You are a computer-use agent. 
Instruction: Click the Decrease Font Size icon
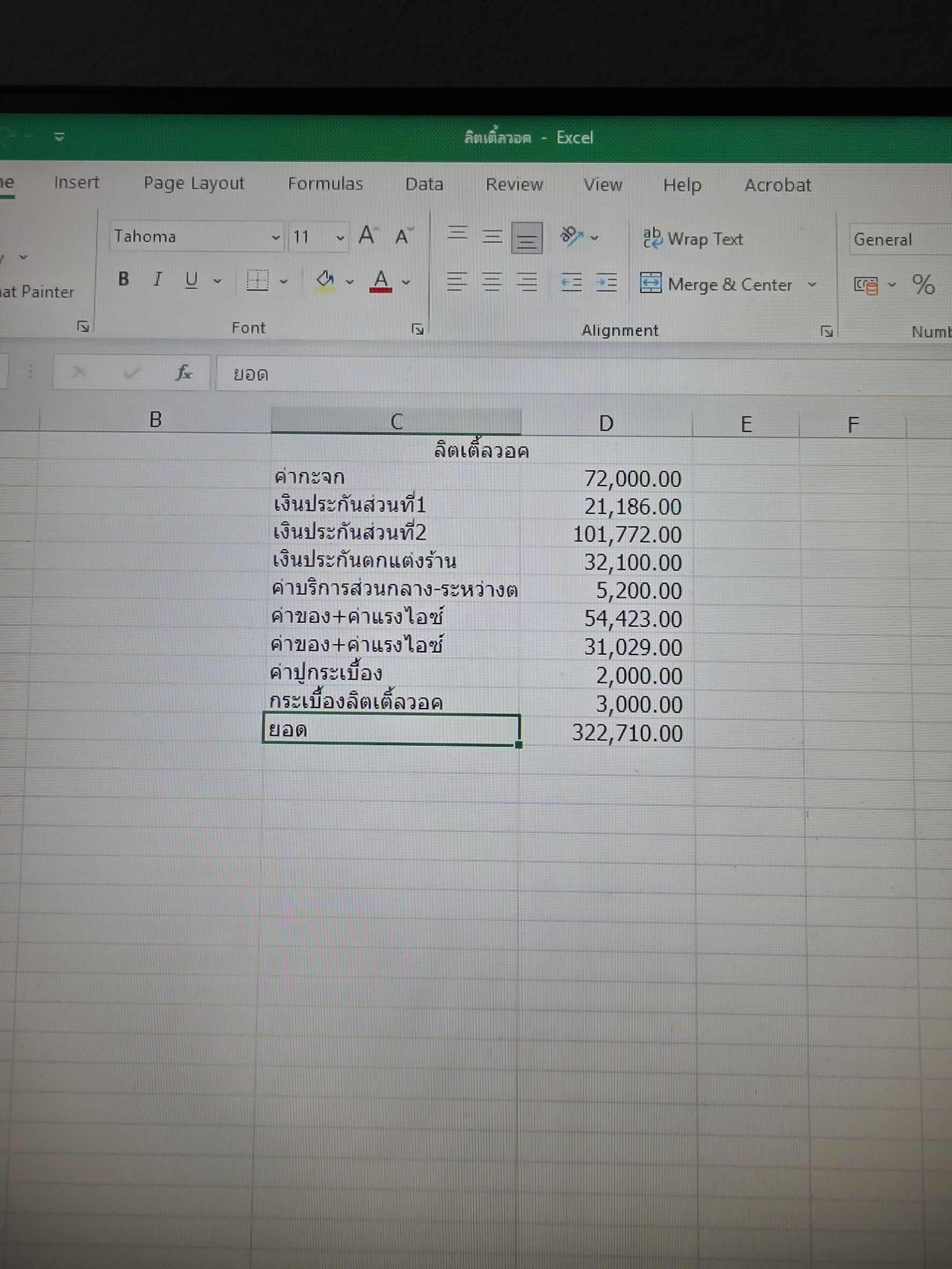[403, 236]
